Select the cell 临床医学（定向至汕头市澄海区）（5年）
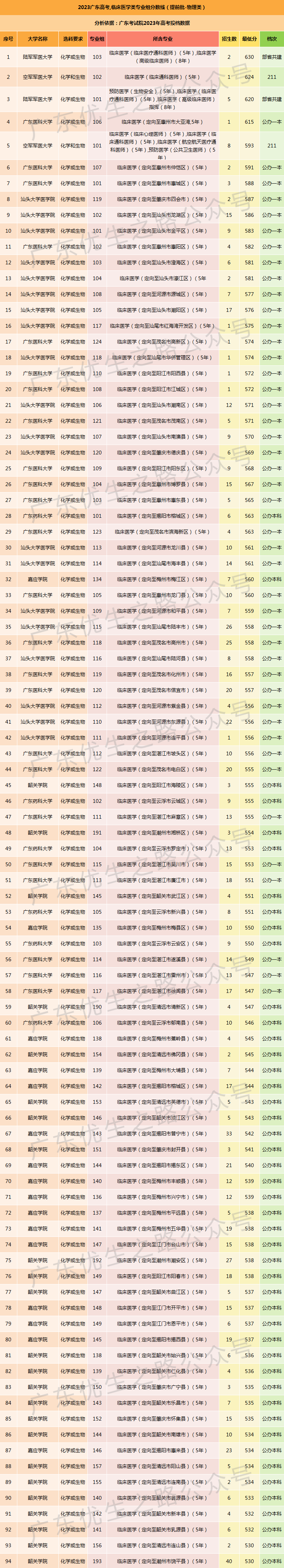284x1568 pixels. [162, 262]
